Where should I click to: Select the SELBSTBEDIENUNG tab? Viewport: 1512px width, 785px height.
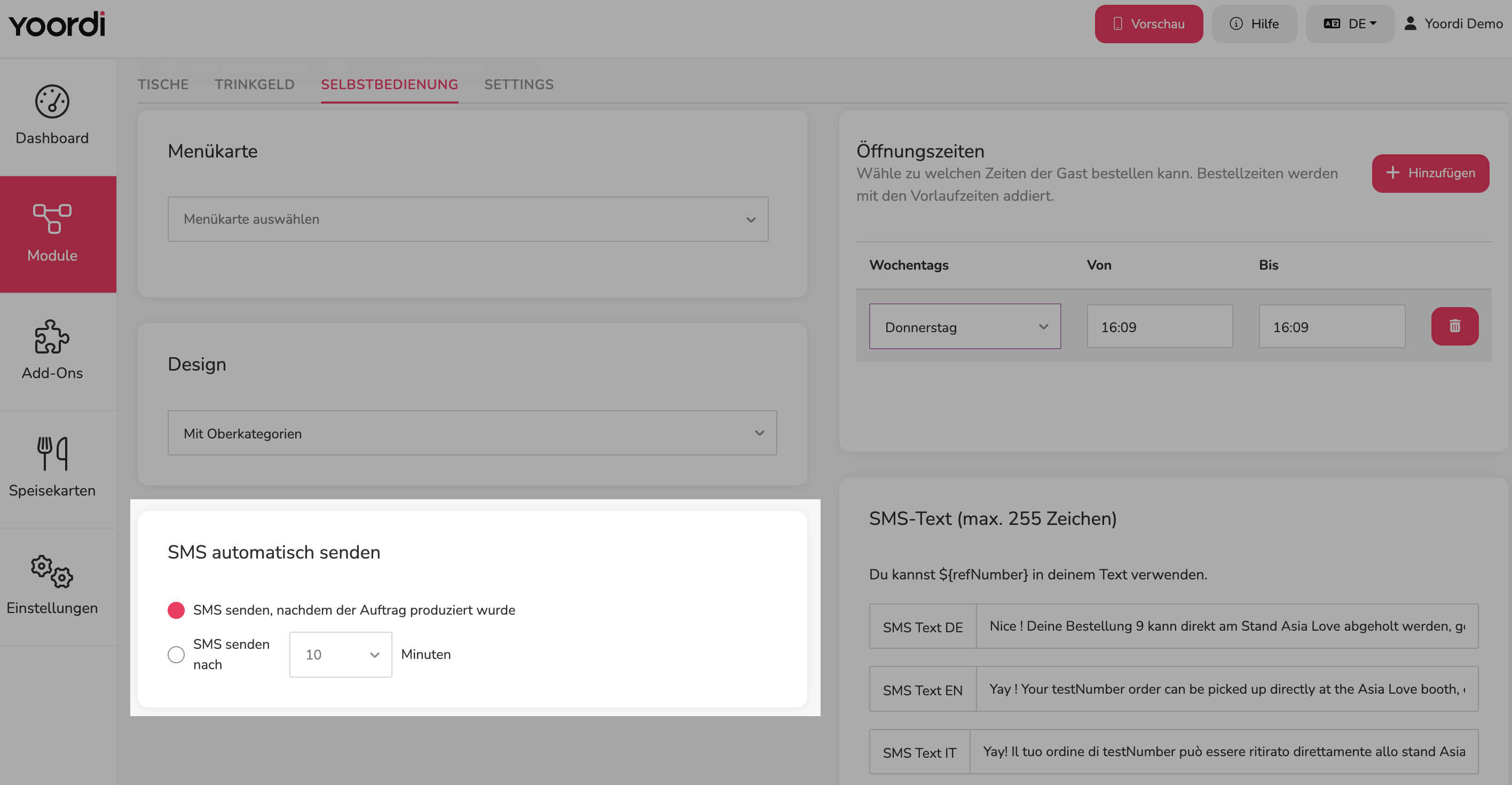point(389,84)
